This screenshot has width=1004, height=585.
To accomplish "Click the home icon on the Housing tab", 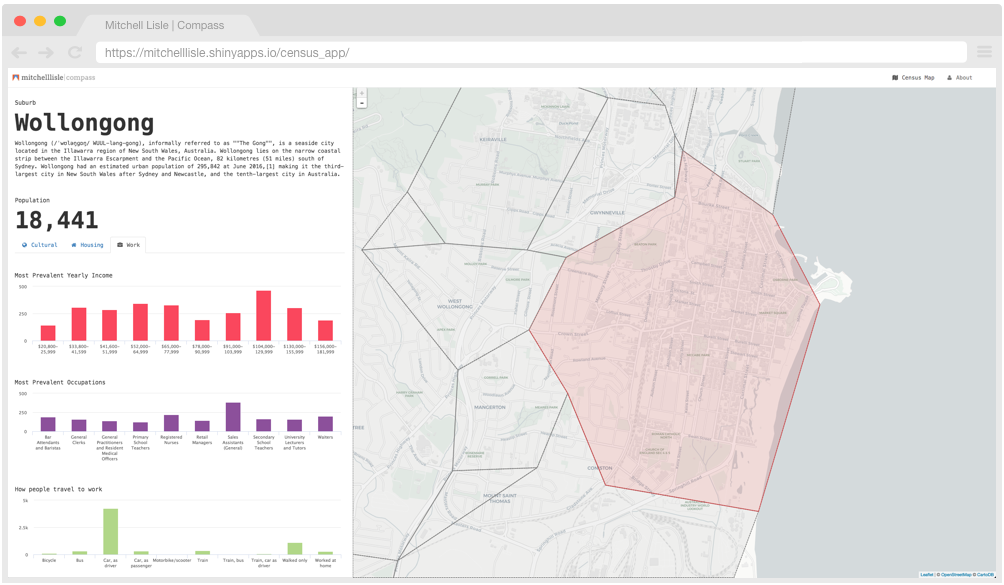I will [x=74, y=245].
